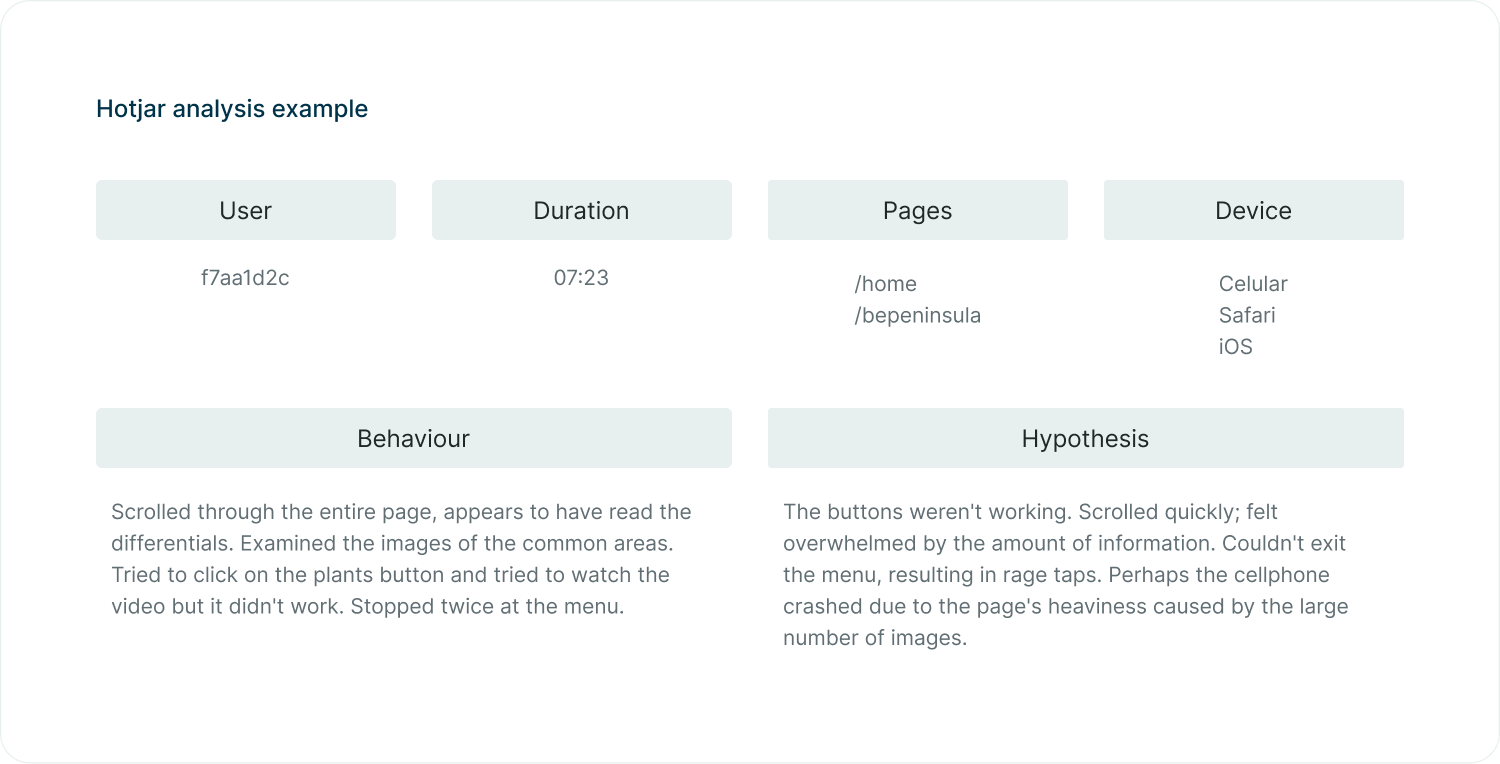Viewport: 1500px width, 764px height.
Task: Open the /bepeninsula page entry
Action: coord(917,316)
